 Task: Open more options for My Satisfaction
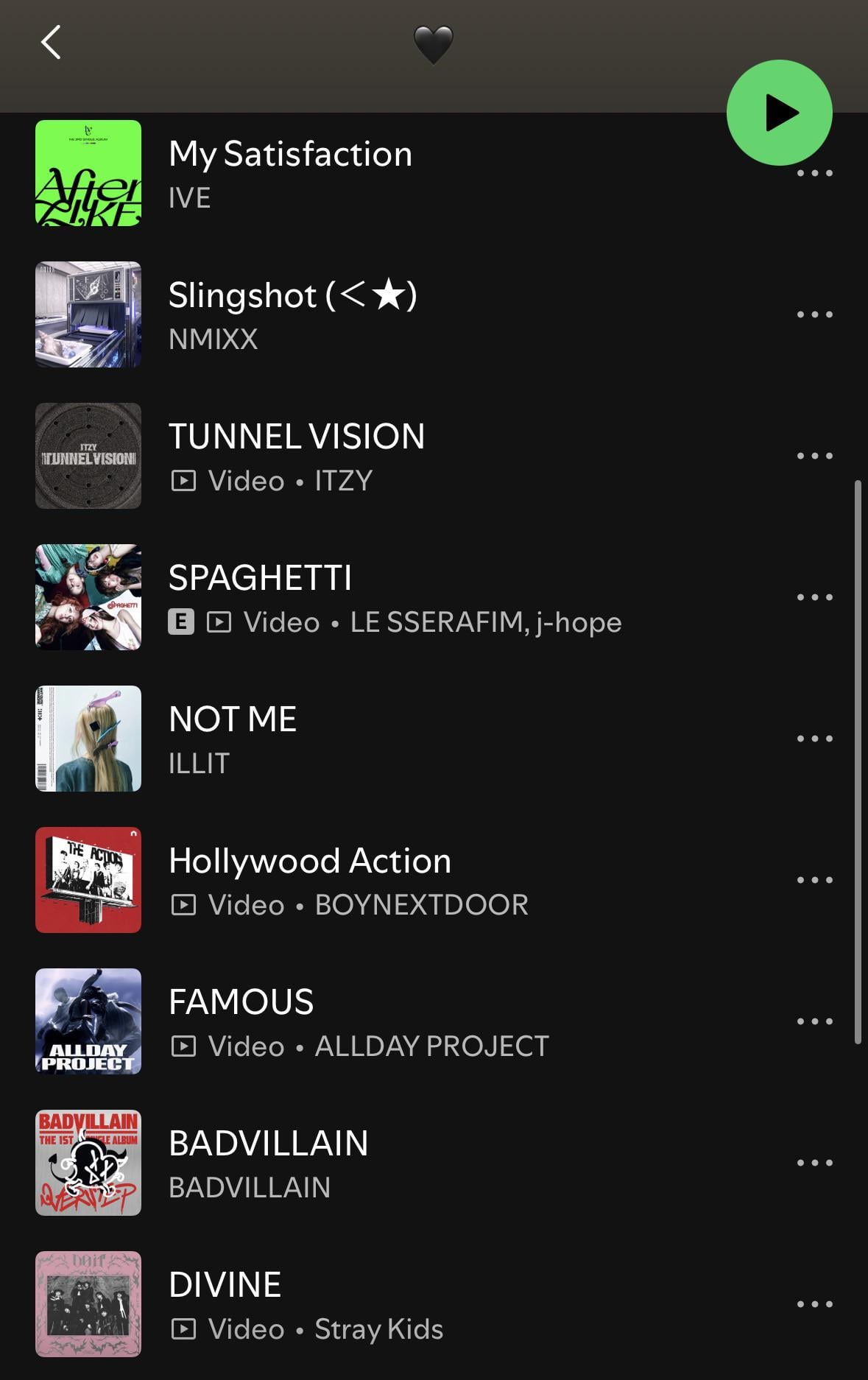click(x=814, y=175)
